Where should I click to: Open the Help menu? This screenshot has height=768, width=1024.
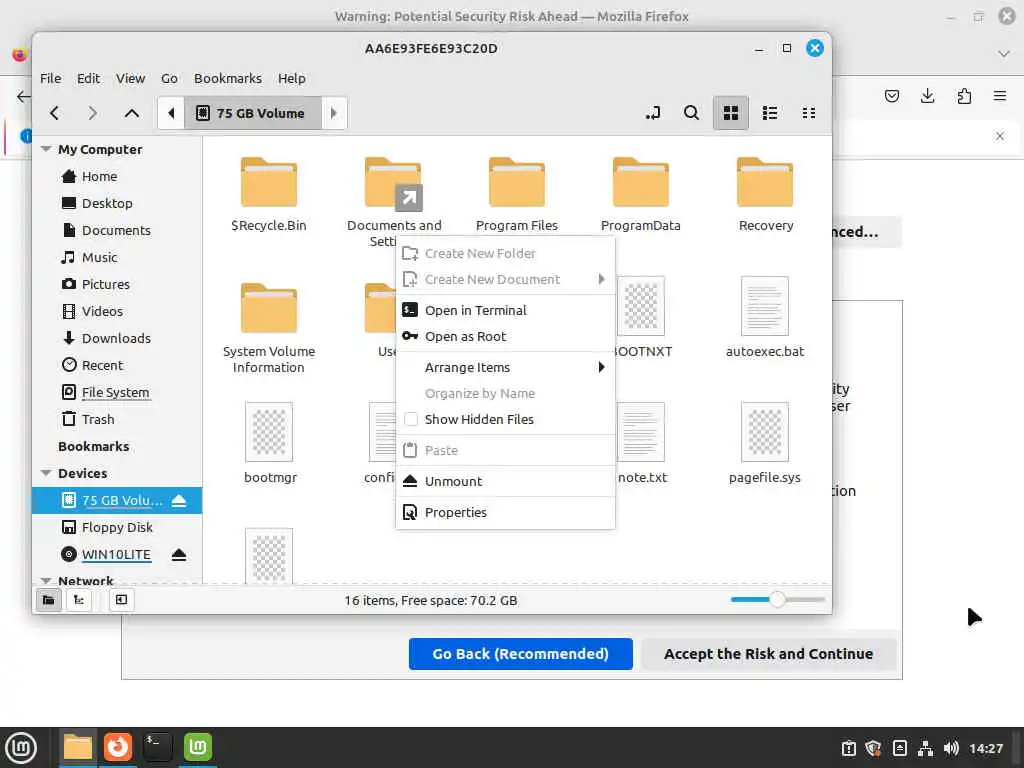point(291,78)
